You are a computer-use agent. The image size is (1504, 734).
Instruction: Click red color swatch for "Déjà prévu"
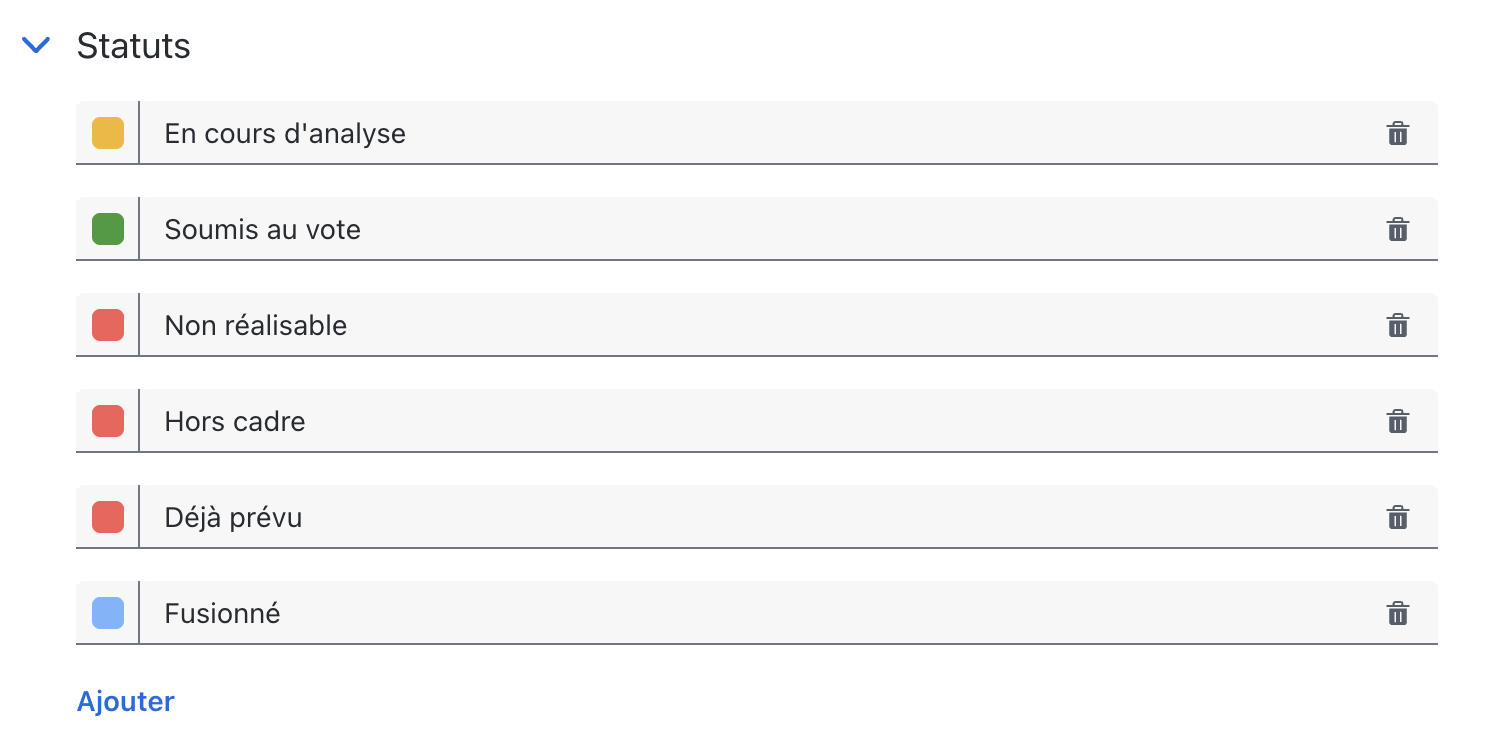point(108,517)
